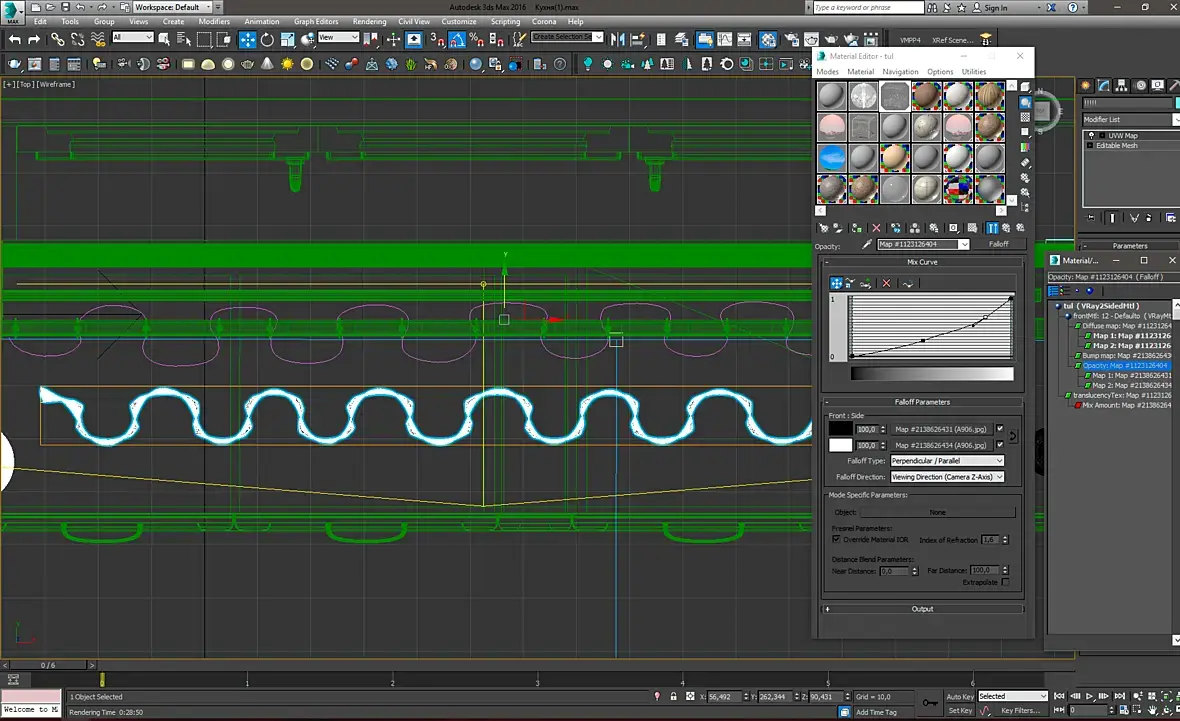The height and width of the screenshot is (721, 1180).
Task: Click the Delete Point icon in Mix Curve
Action: click(886, 284)
